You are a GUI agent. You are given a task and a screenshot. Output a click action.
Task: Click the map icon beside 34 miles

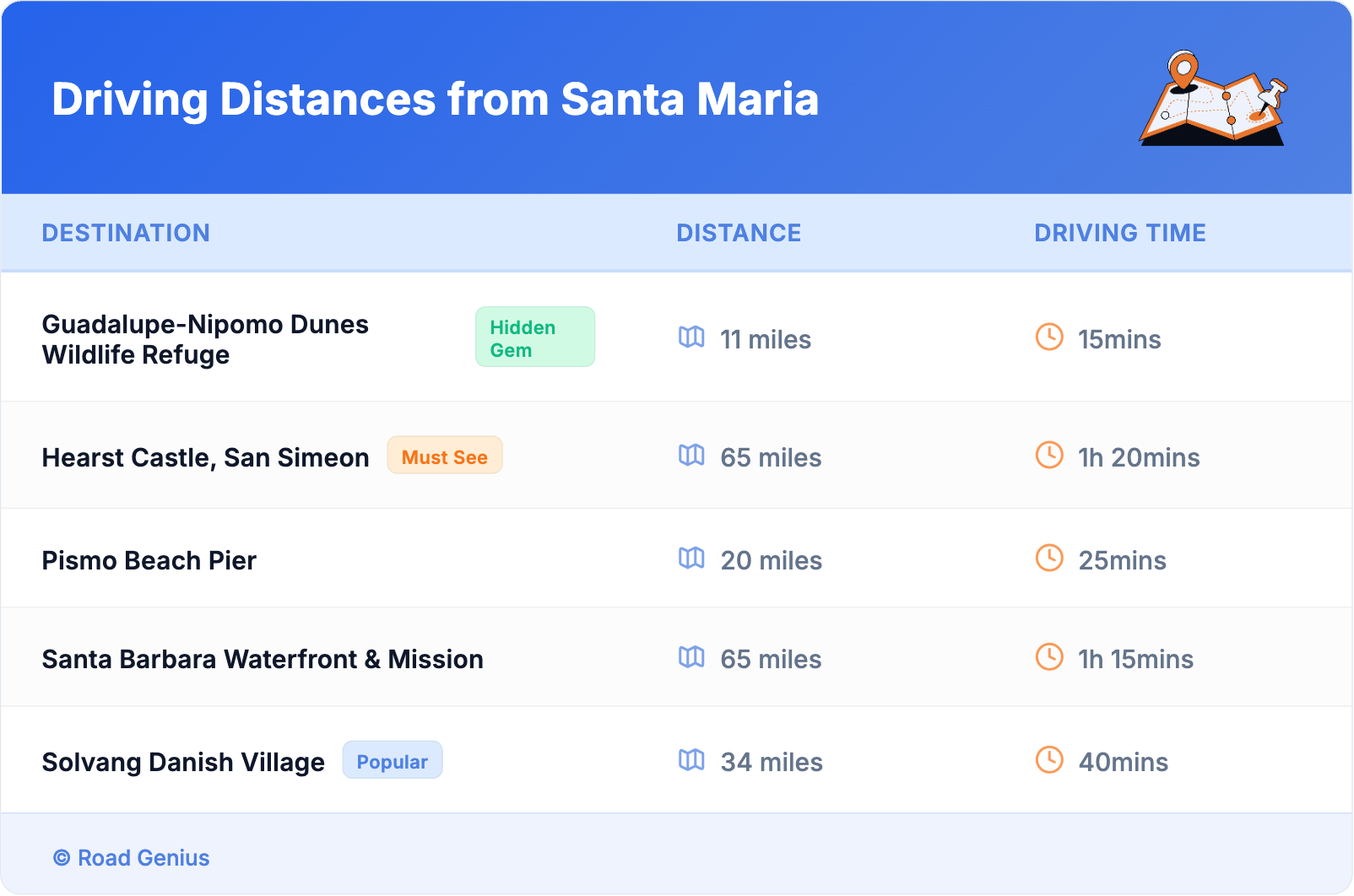coord(691,760)
